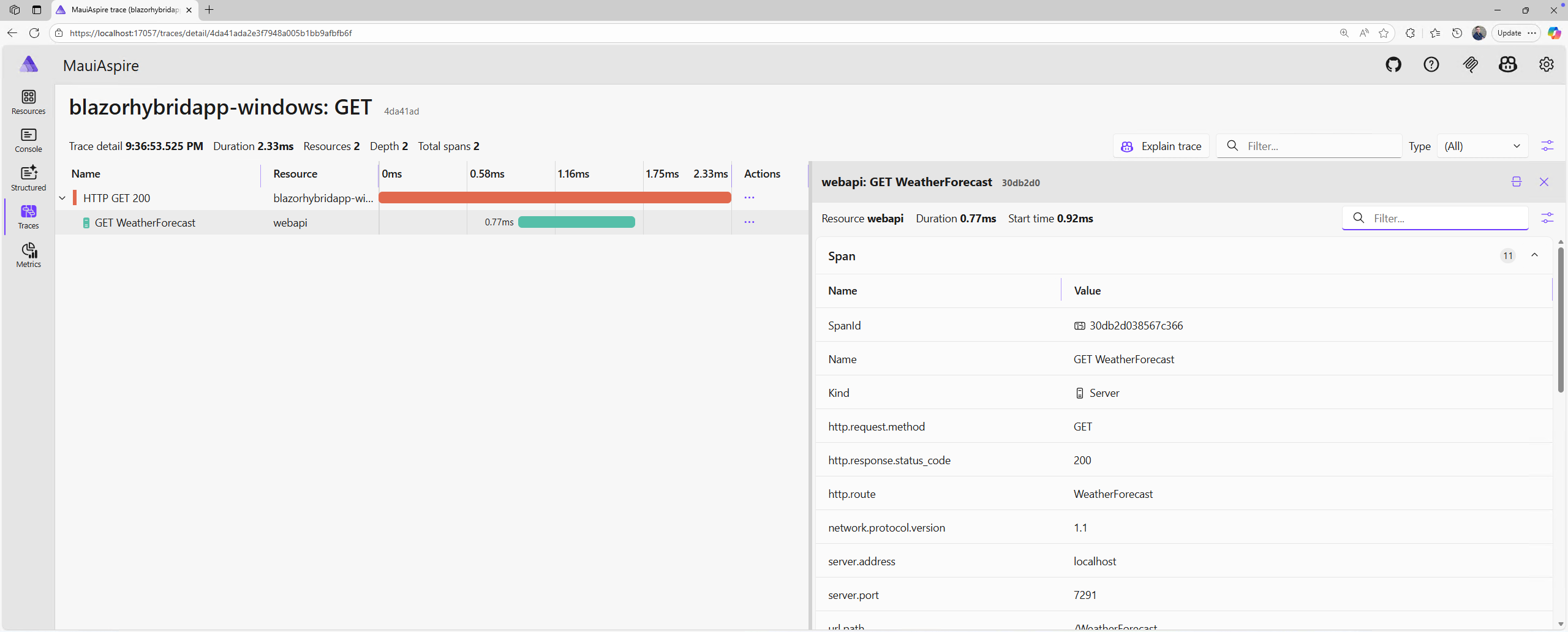This screenshot has width=1568, height=632.
Task: Activate Read aloud in address bar
Action: point(1364,33)
